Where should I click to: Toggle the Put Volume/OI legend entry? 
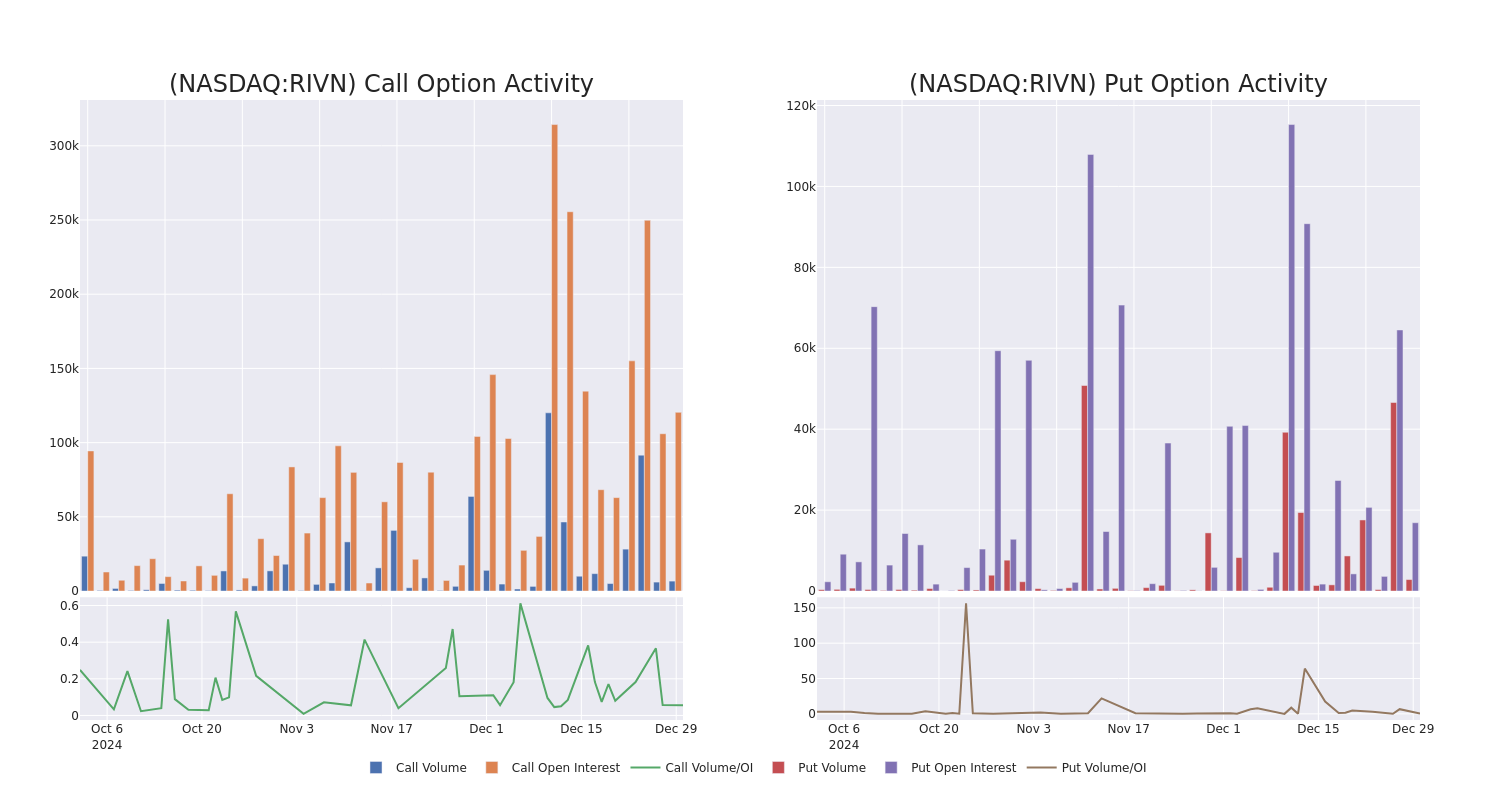(x=1087, y=768)
